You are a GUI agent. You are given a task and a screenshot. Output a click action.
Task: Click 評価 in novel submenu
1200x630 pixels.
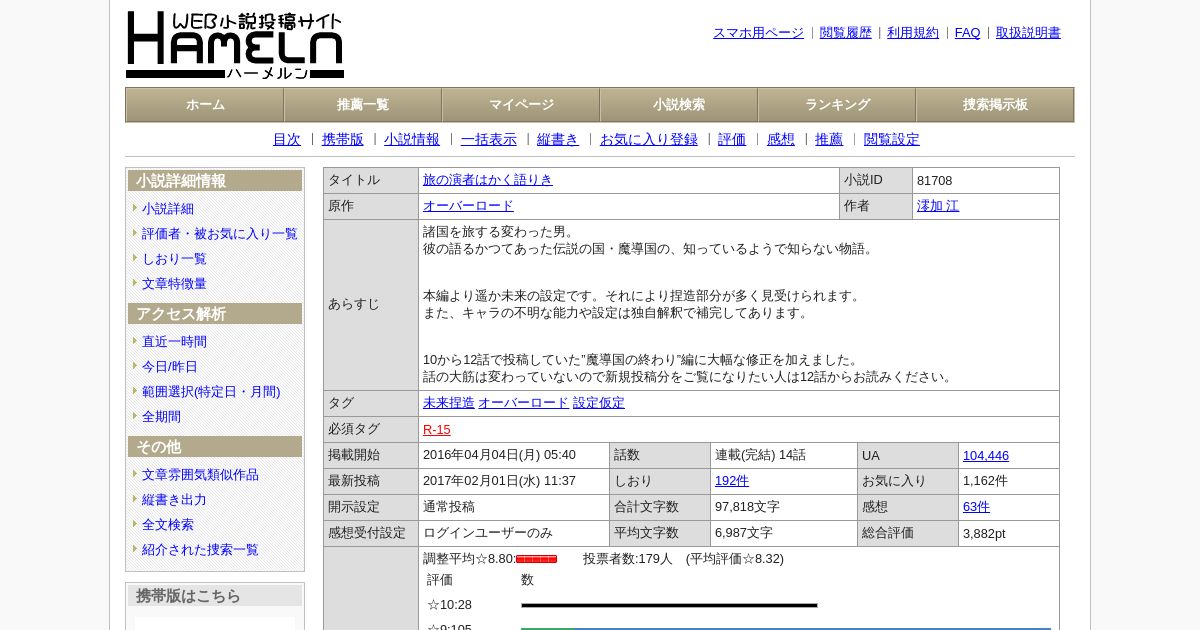click(732, 140)
